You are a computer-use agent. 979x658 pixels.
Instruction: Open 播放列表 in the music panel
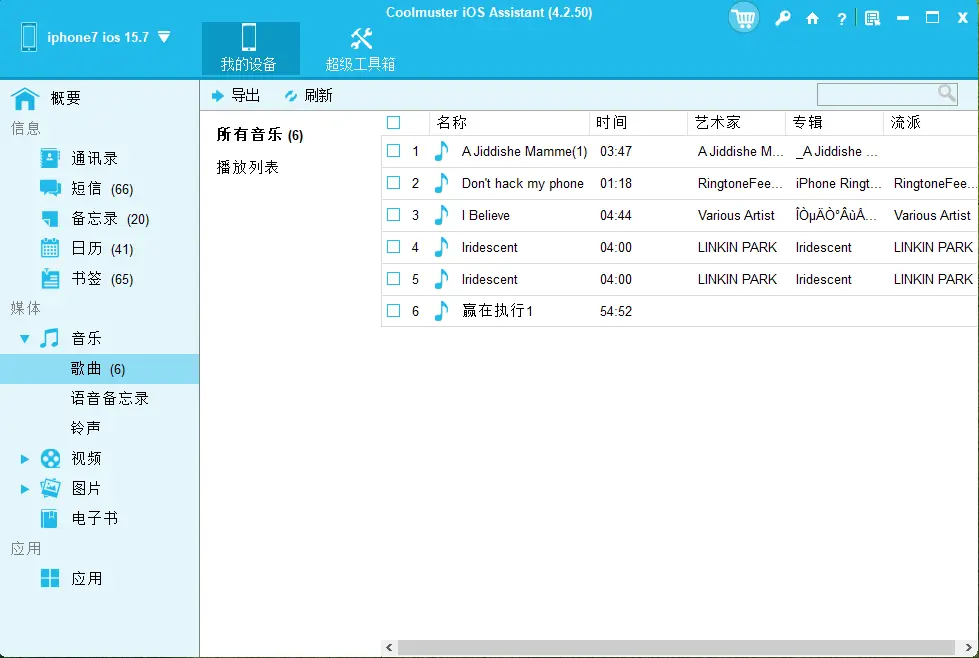click(x=248, y=167)
